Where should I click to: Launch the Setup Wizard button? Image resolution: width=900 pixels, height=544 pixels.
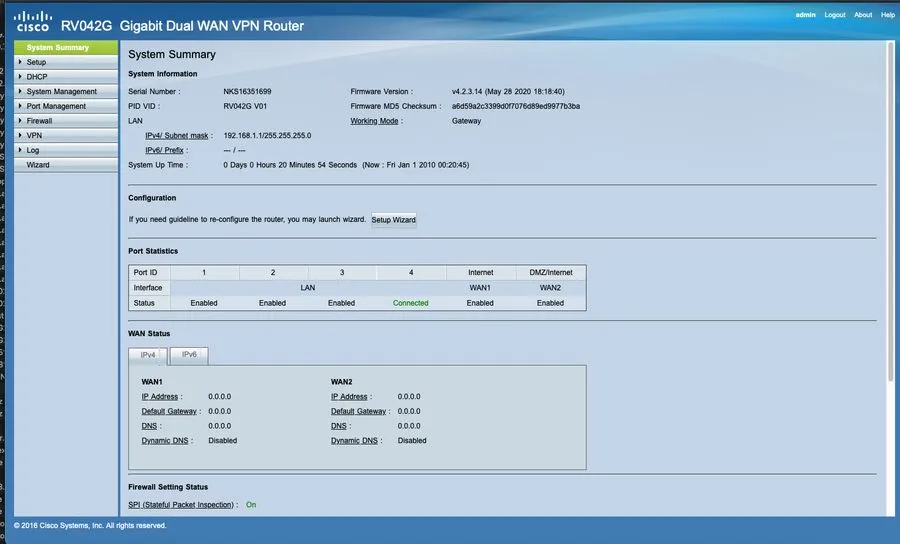[393, 220]
